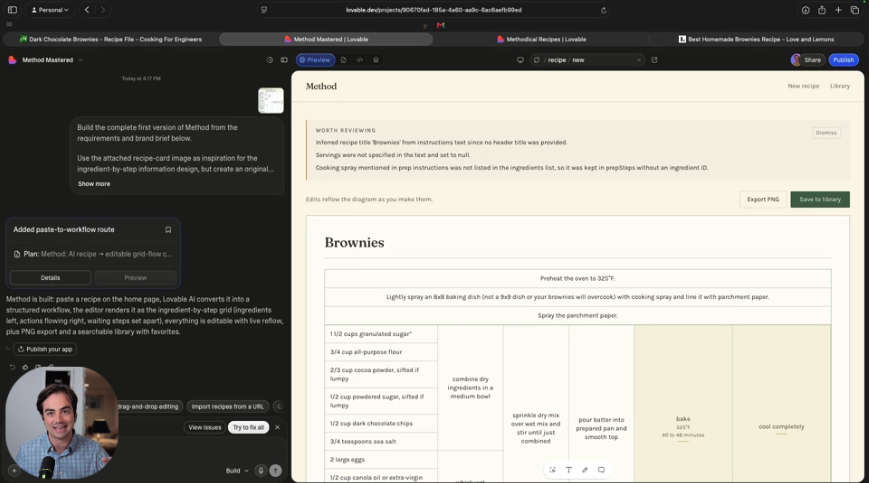This screenshot has width=869, height=483.
Task: Click the page settings icon in address bar
Action: 264,10
